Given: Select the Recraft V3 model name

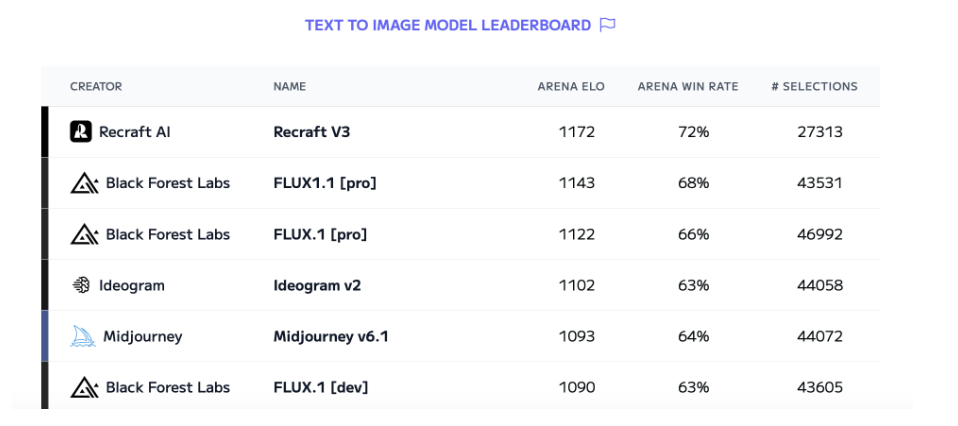Looking at the screenshot, I should (312, 131).
